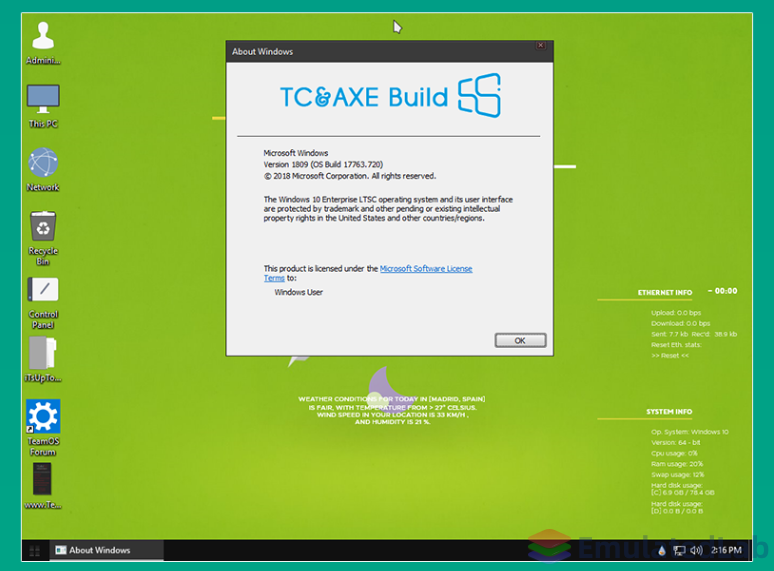The width and height of the screenshot is (774, 571).
Task: Activate About Windows taskbar button
Action: pyautogui.click(x=106, y=550)
